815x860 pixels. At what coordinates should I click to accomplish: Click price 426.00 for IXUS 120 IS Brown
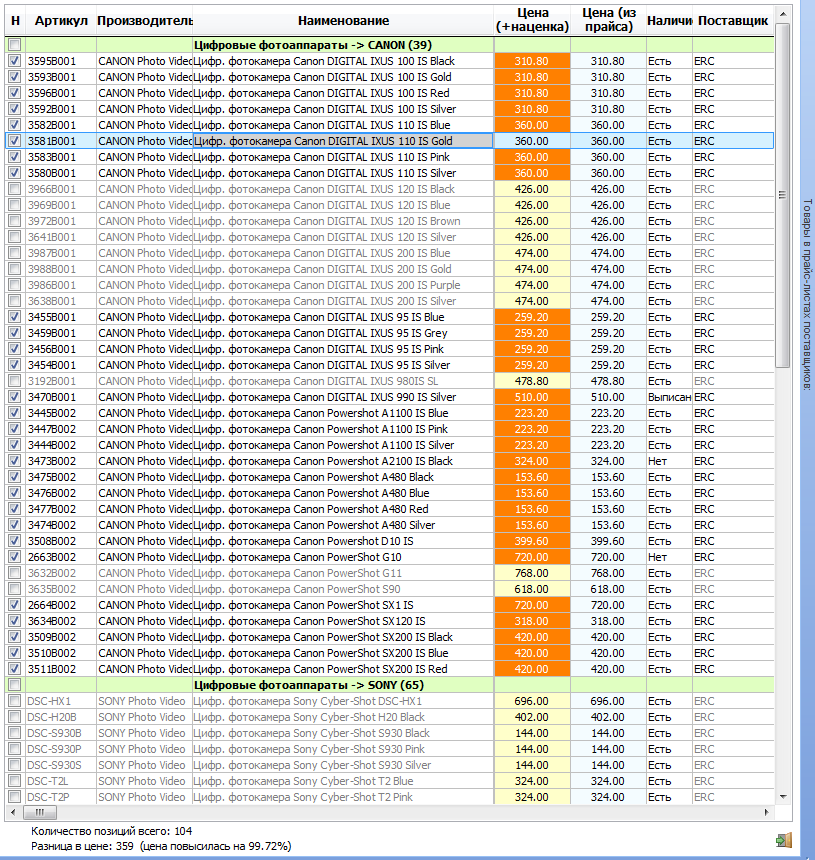click(532, 221)
